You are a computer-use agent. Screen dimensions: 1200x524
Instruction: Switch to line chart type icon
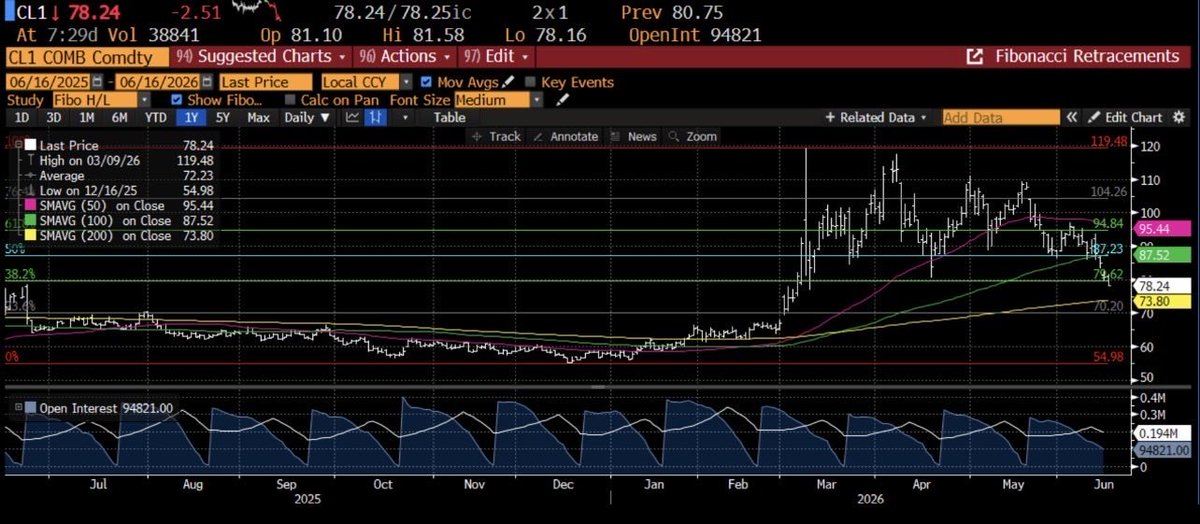(352, 117)
